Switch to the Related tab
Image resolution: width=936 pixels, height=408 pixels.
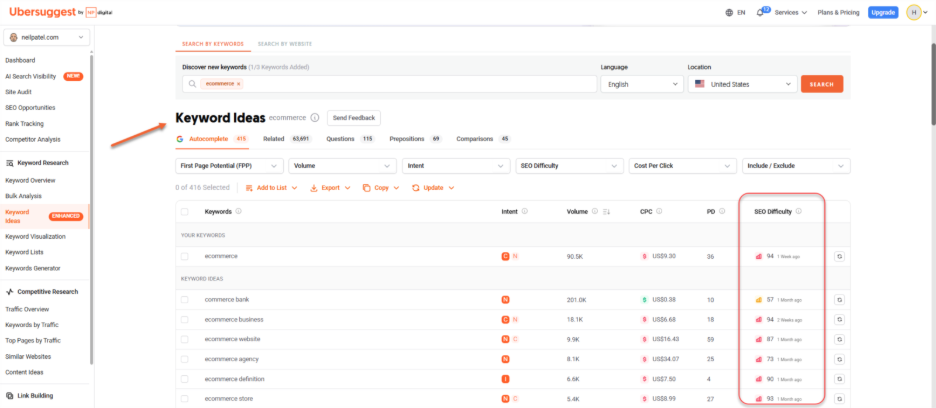[288, 139]
